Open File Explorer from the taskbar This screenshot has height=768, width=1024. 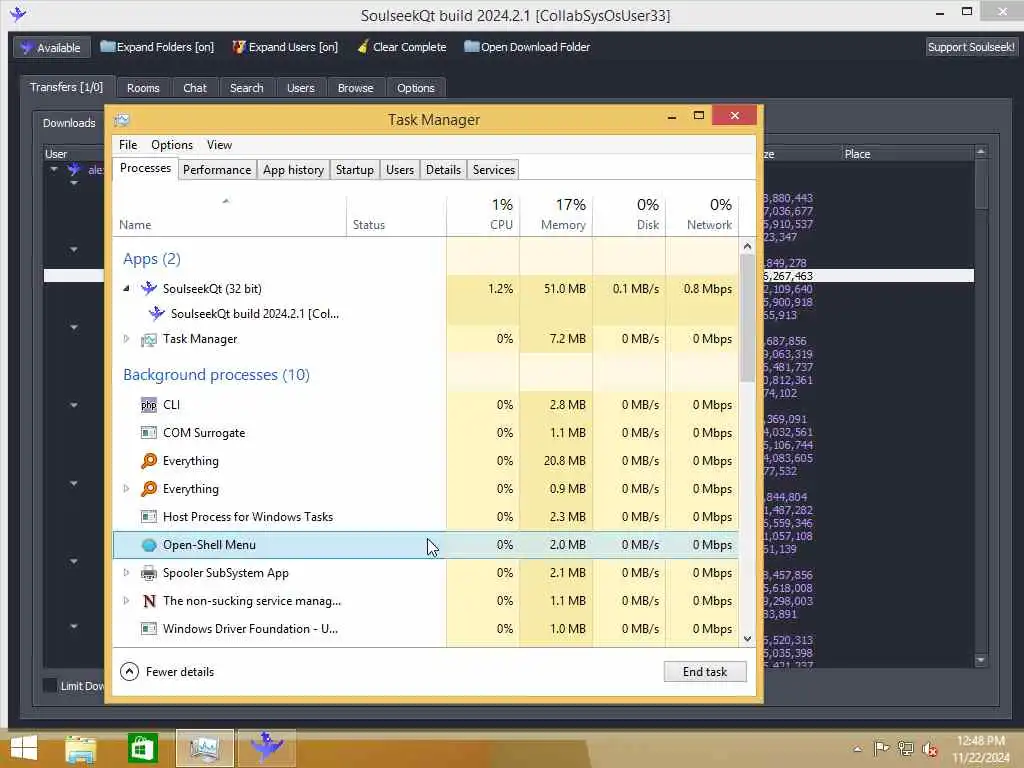(80, 748)
